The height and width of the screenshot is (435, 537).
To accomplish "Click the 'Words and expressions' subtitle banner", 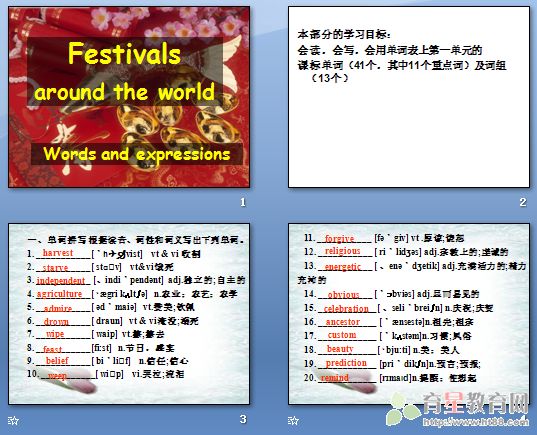I will coord(137,154).
